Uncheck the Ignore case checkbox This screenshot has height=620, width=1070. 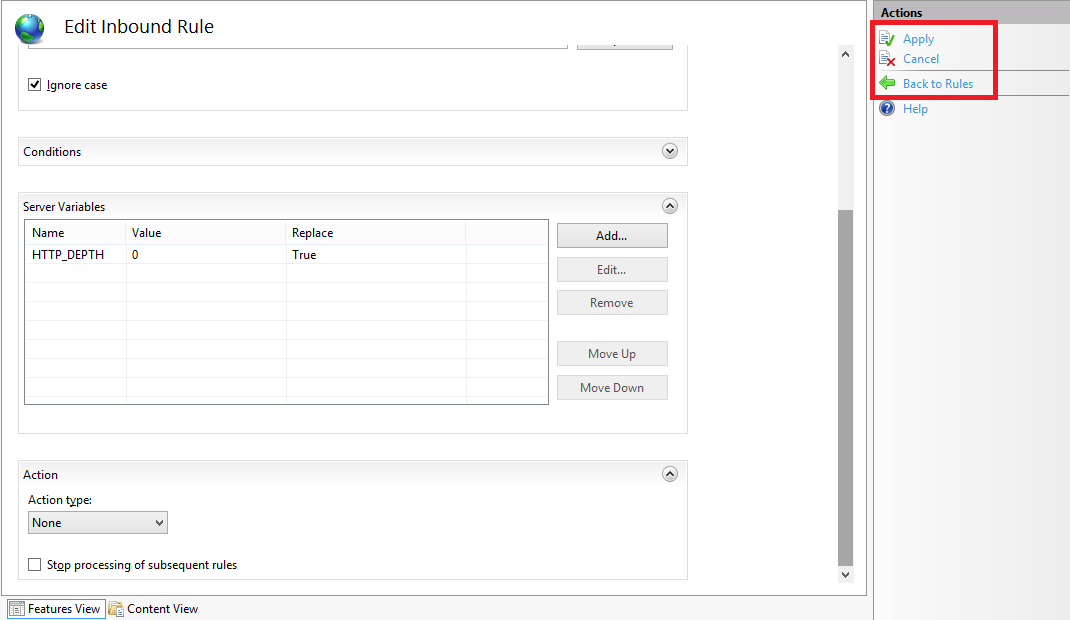click(x=35, y=85)
